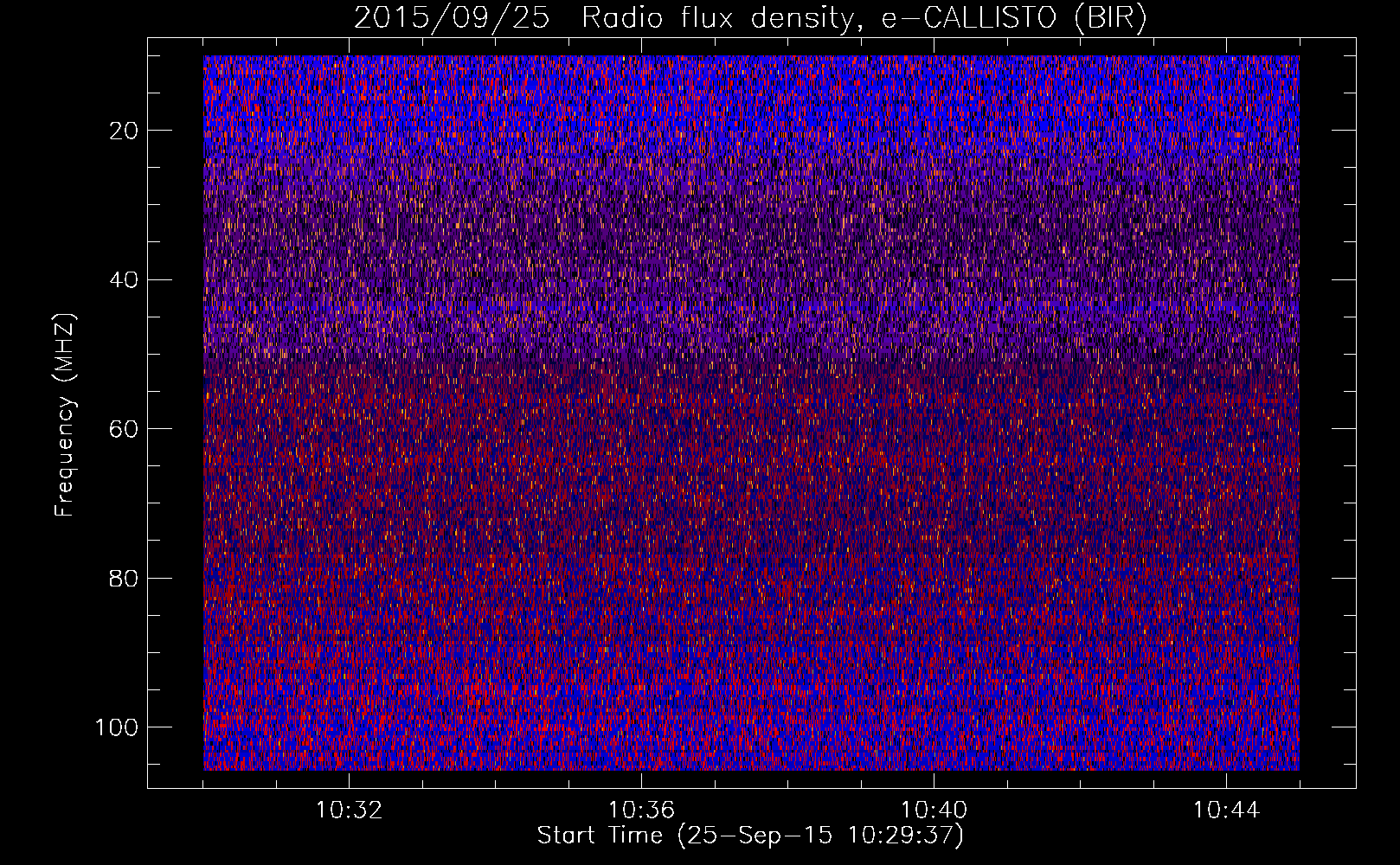The height and width of the screenshot is (865, 1400).
Task: Click the 80 frequency tick label
Action: 125,578
